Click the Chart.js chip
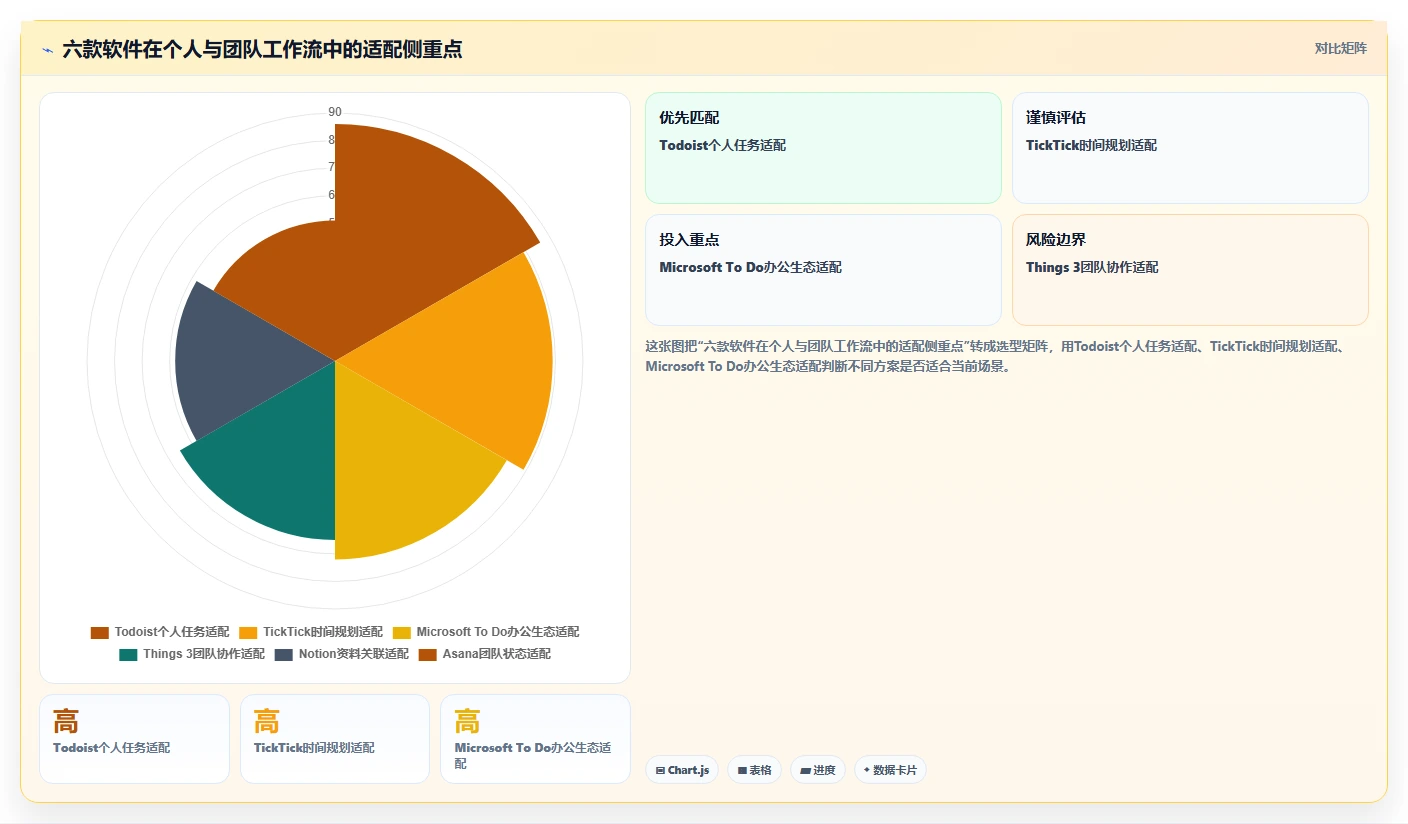The height and width of the screenshot is (824, 1408). 682,770
